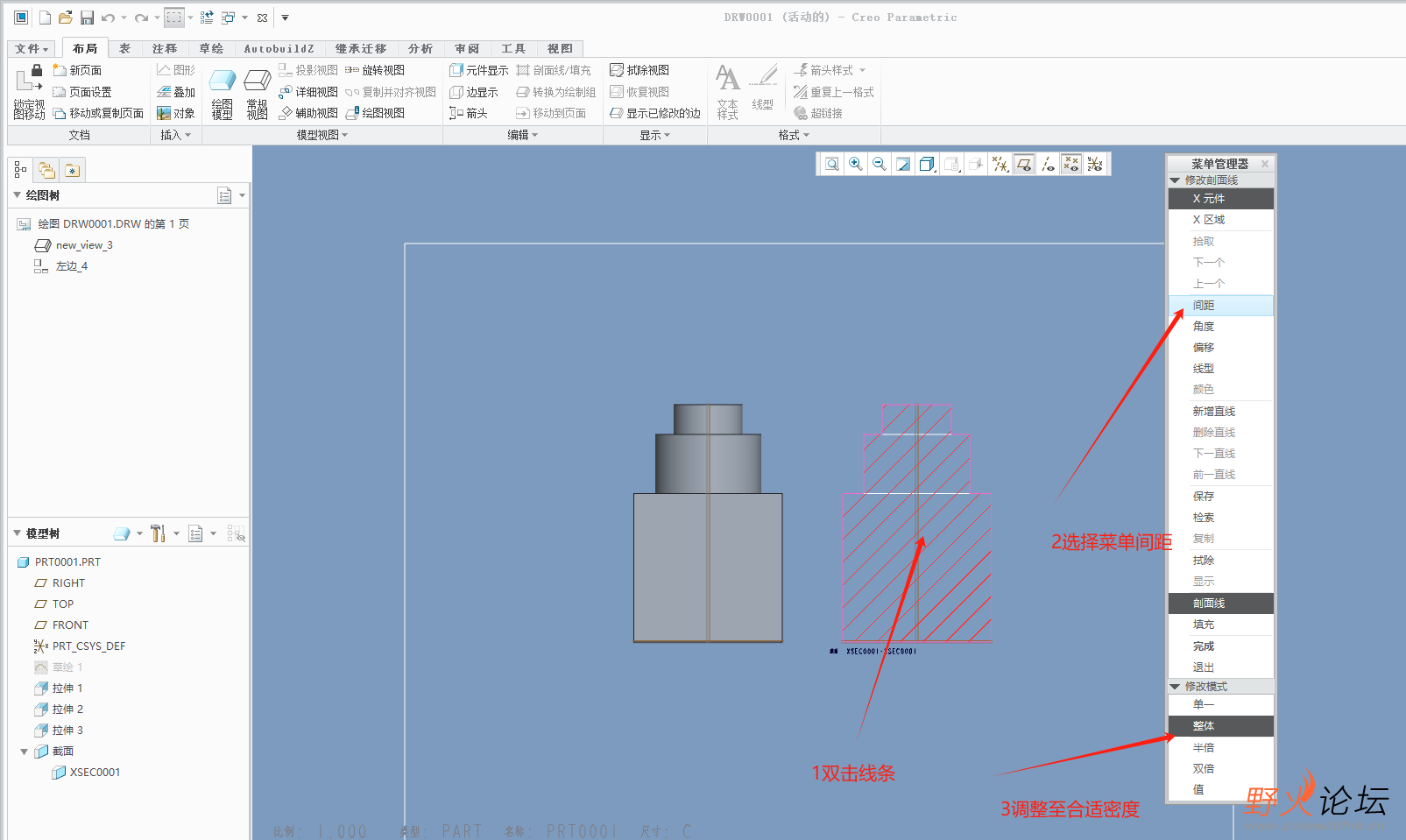Image resolution: width=1406 pixels, height=840 pixels.
Task: Click the Line Style (线型) icon
Action: click(763, 88)
